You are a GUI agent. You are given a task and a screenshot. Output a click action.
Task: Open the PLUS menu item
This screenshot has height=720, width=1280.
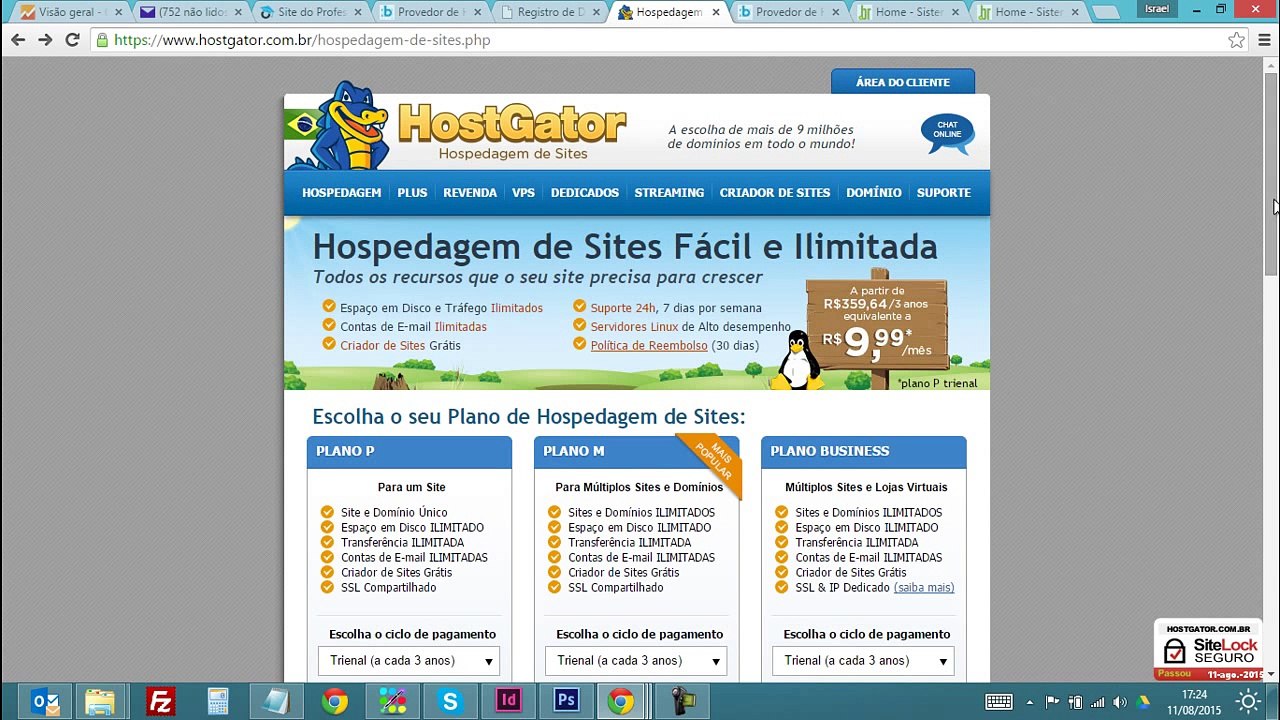(412, 193)
